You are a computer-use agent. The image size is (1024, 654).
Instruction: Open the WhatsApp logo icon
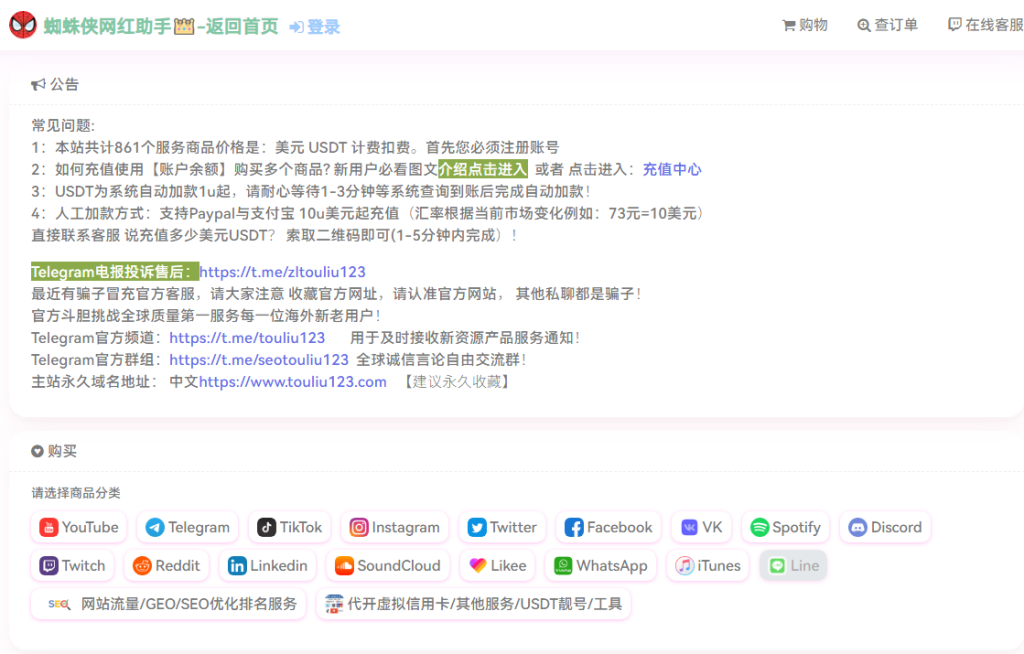pyautogui.click(x=562, y=566)
